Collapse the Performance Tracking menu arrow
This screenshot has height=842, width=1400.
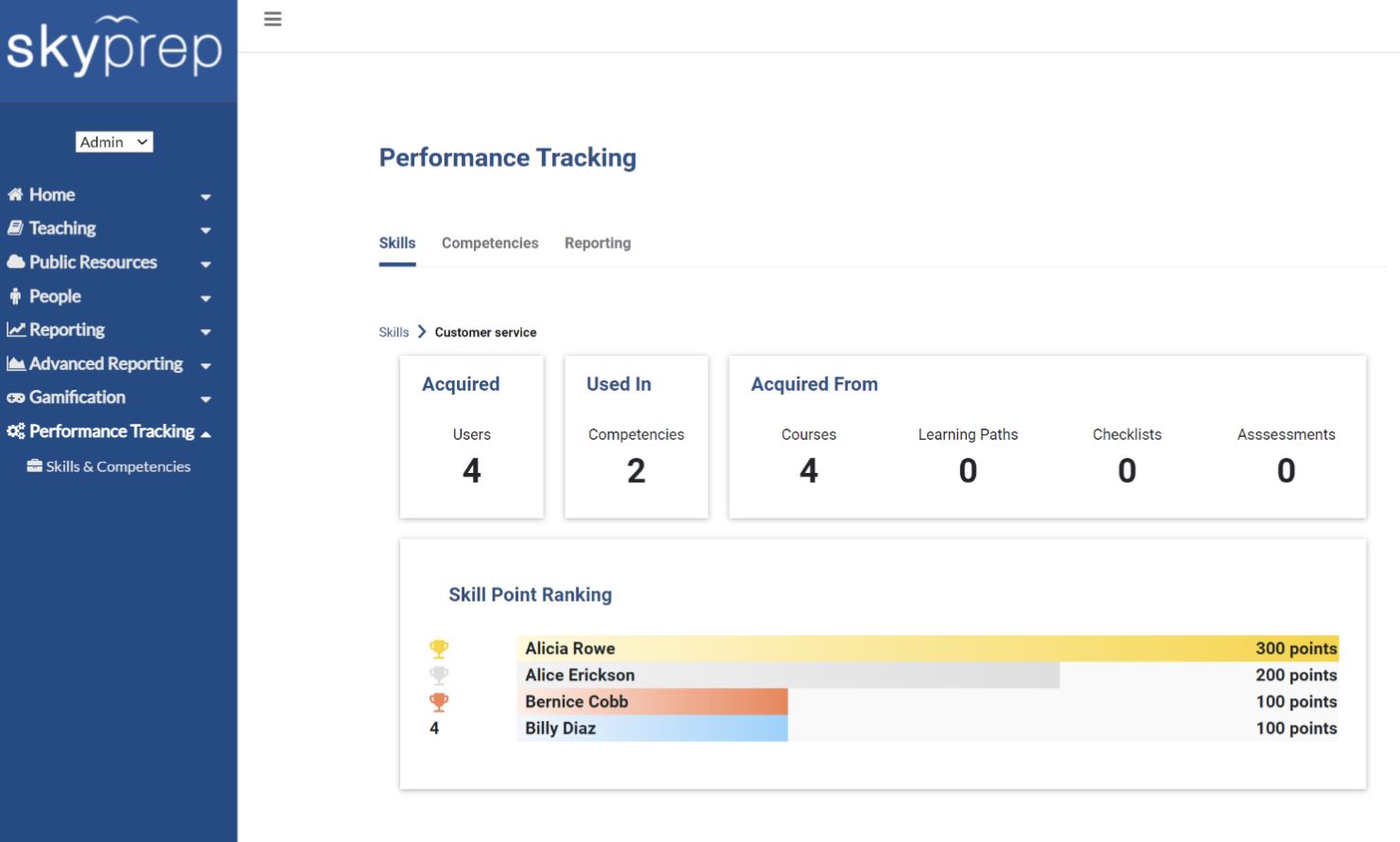(x=205, y=433)
